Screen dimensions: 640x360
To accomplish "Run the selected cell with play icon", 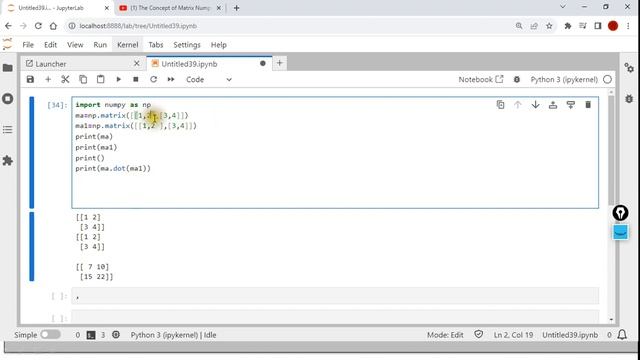I will 118,80.
